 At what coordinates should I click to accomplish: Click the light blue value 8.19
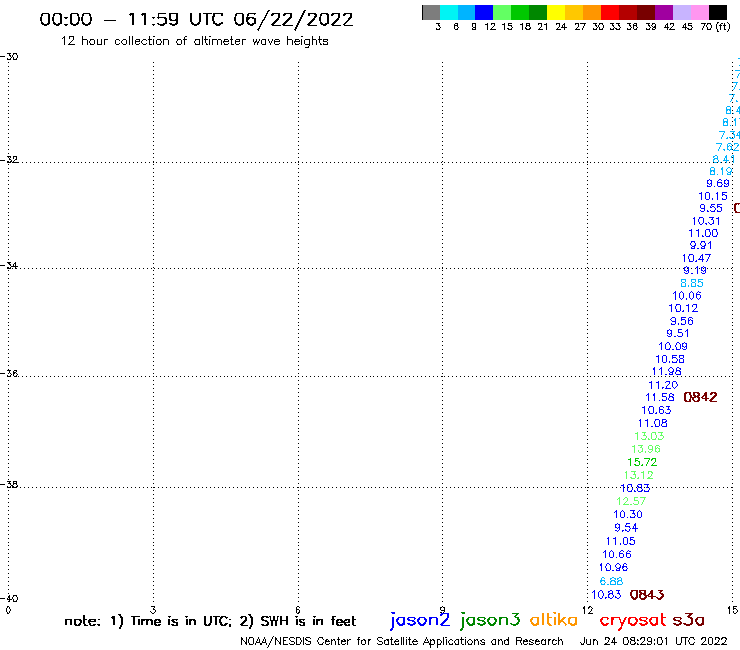721,171
